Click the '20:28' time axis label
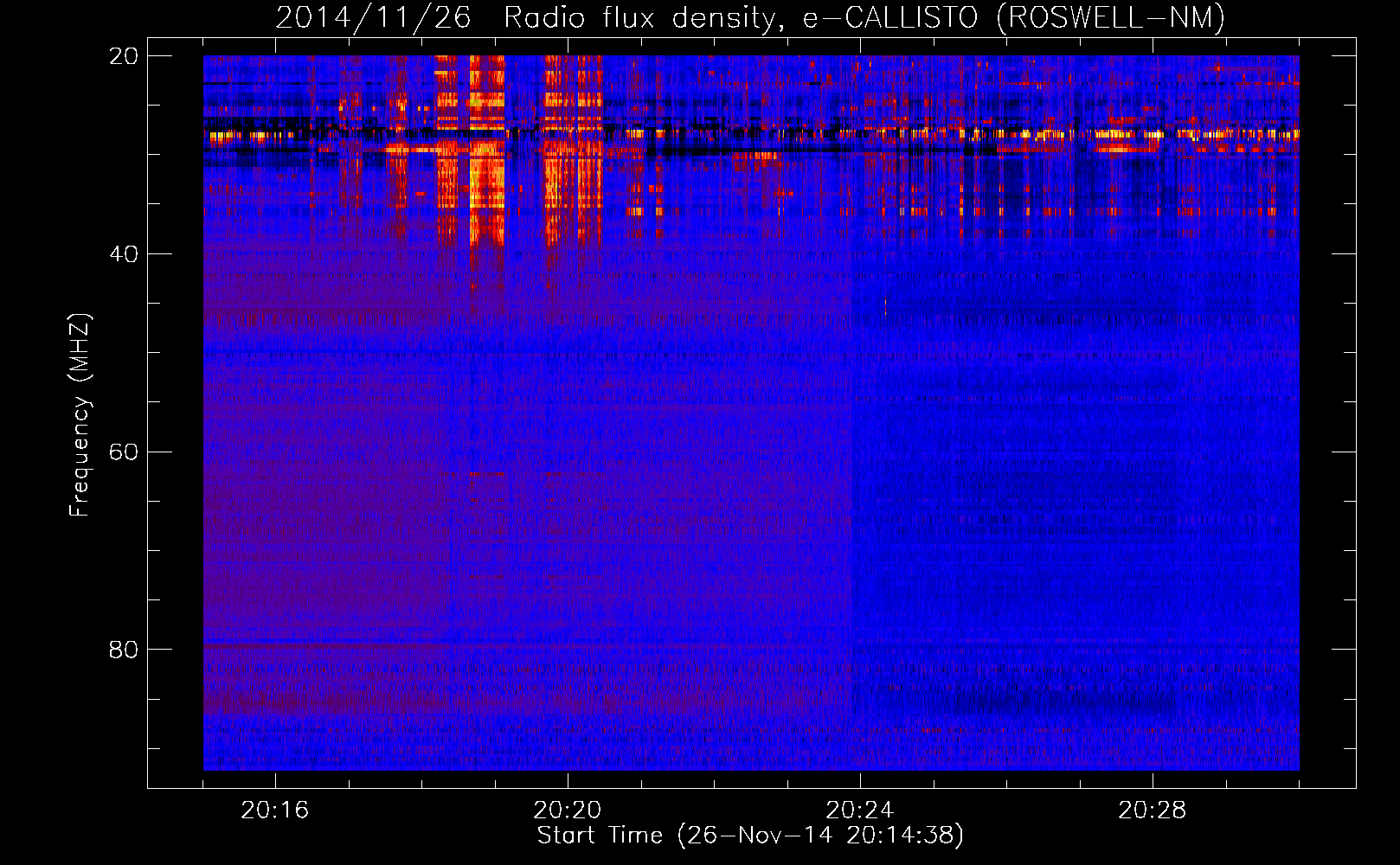The image size is (1400, 865). (1153, 811)
